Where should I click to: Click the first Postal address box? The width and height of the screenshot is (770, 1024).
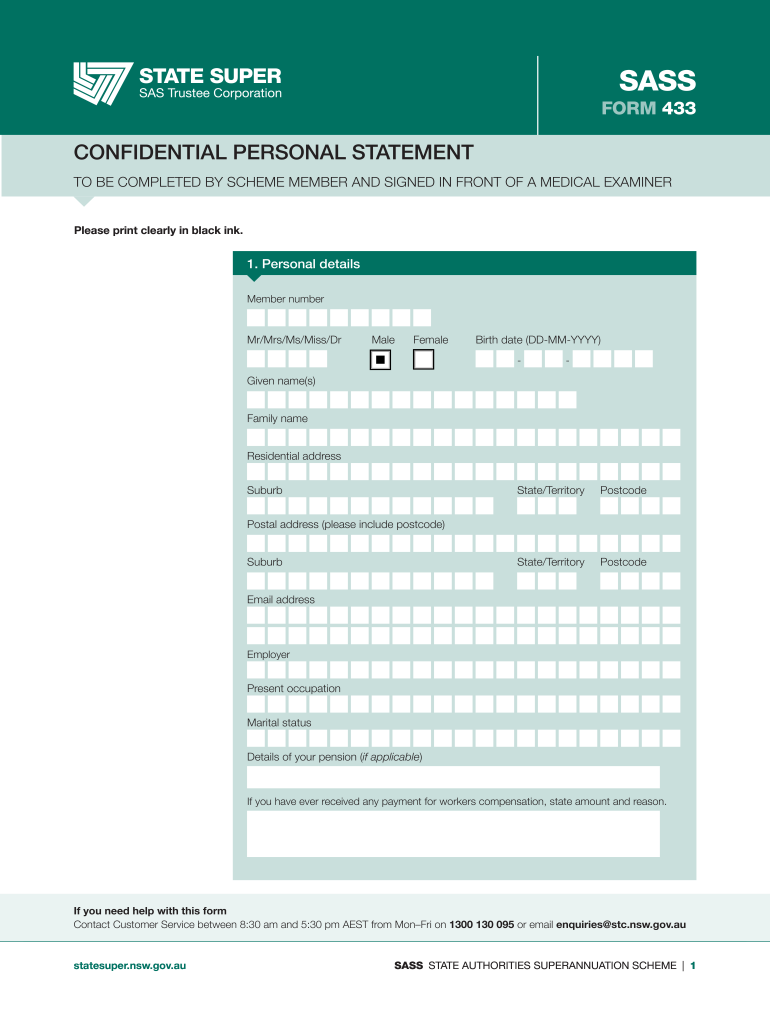click(256, 543)
